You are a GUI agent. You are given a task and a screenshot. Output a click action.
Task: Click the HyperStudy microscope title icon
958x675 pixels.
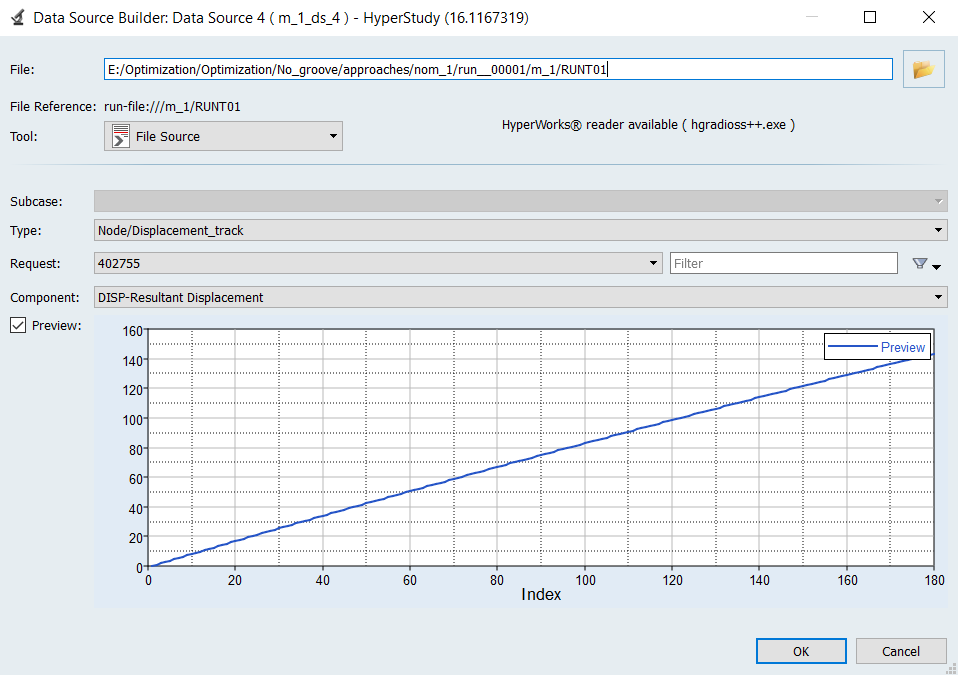(18, 17)
